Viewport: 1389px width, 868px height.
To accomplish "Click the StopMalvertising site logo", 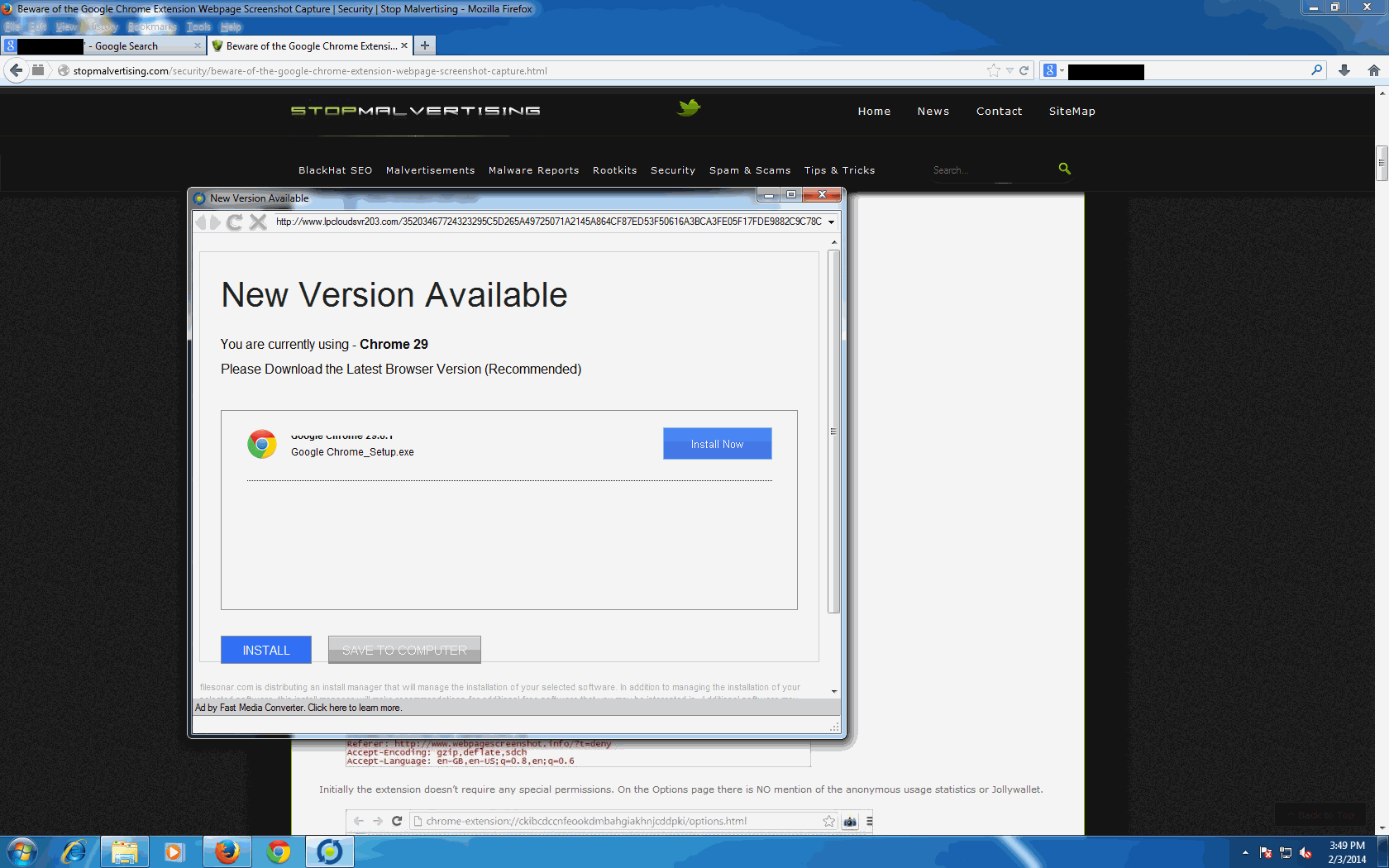I will point(416,110).
